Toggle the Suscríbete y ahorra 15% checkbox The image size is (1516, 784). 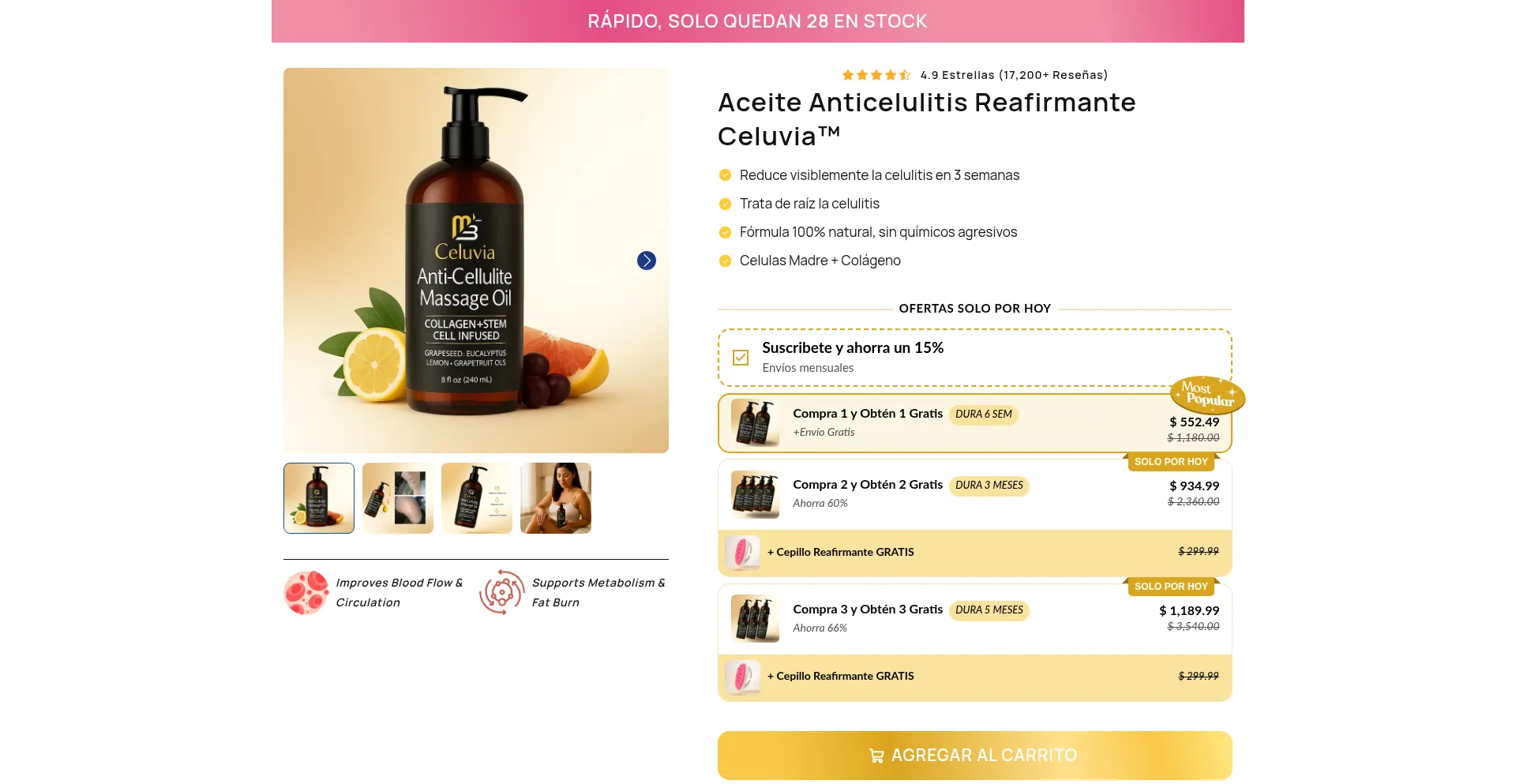[741, 358]
